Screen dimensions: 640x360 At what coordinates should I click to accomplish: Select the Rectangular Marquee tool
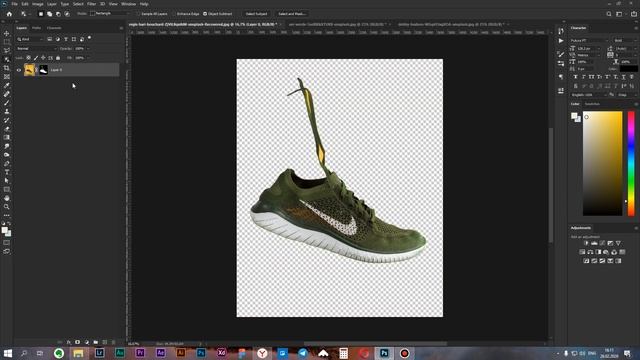7,42
